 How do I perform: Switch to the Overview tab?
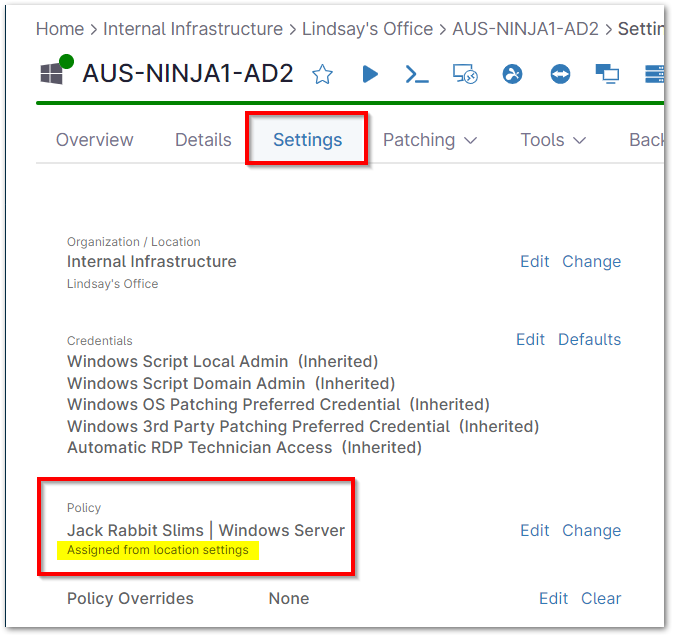[94, 140]
